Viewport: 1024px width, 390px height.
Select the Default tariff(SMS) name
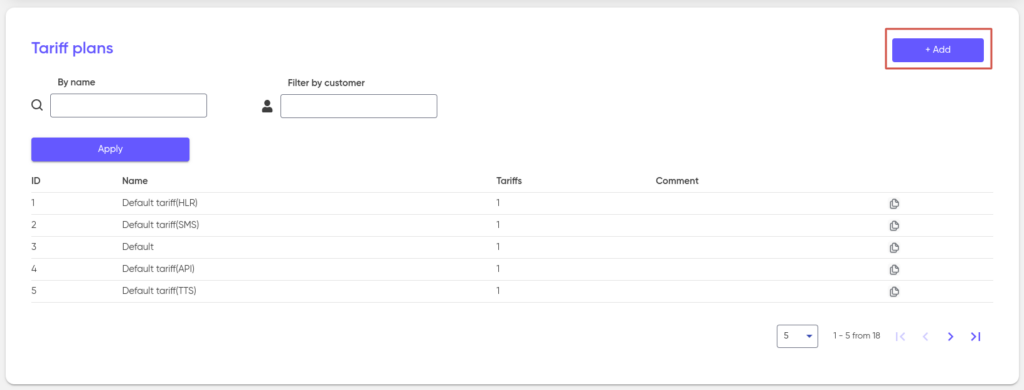161,225
